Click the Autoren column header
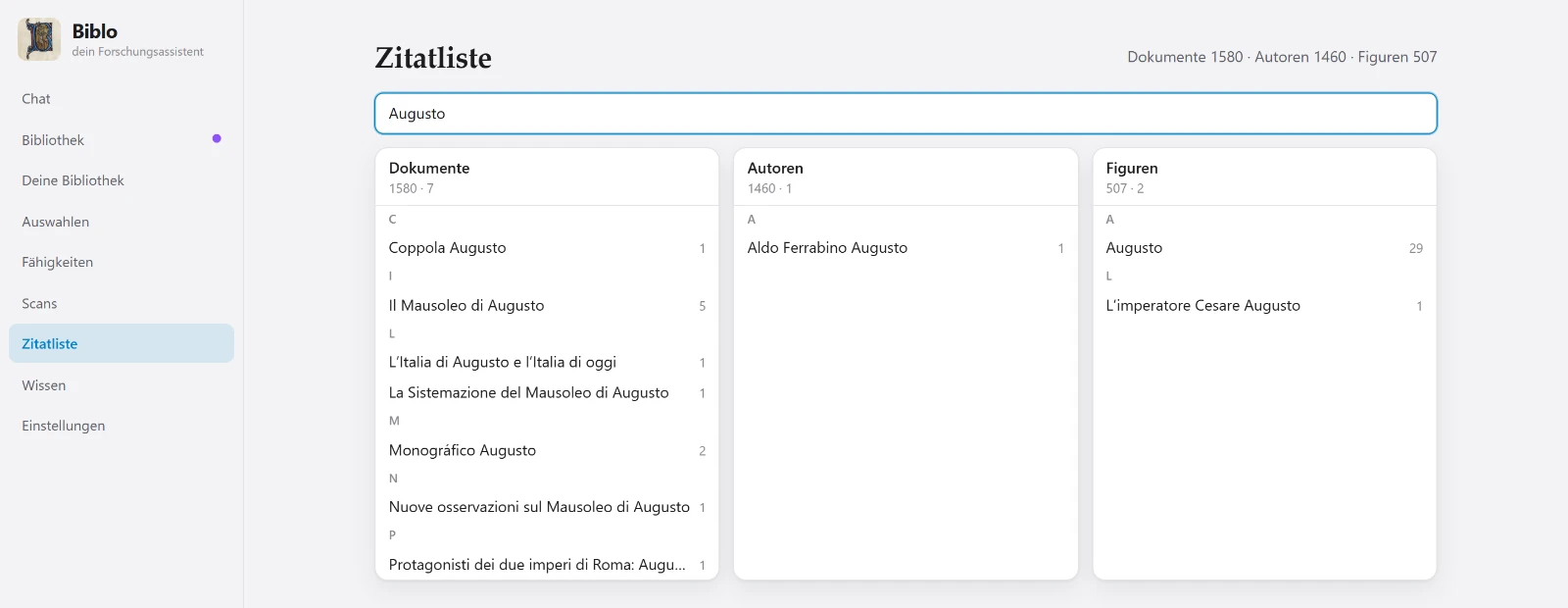This screenshot has height=608, width=1568. coord(775,169)
